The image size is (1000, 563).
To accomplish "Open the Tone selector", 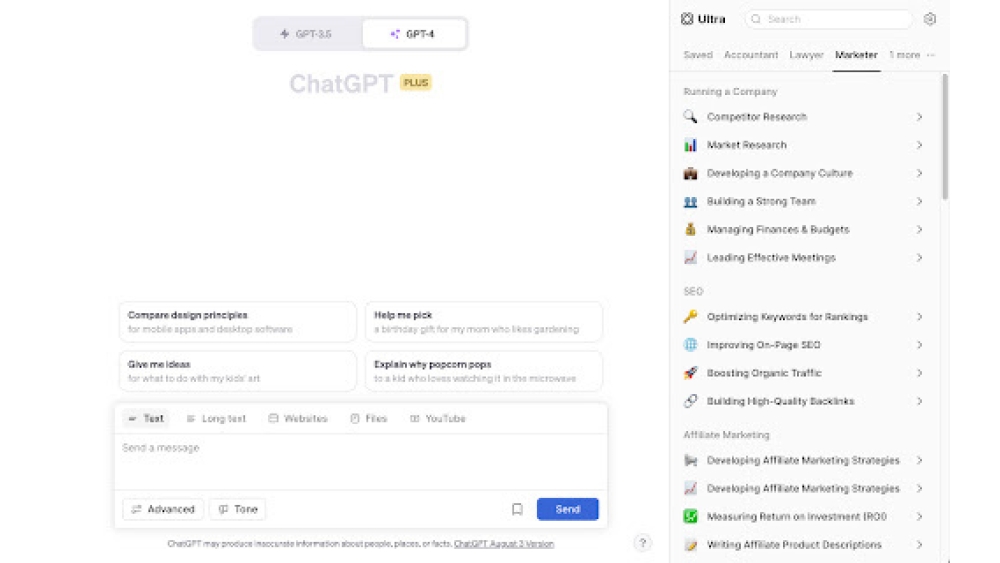I will (238, 509).
